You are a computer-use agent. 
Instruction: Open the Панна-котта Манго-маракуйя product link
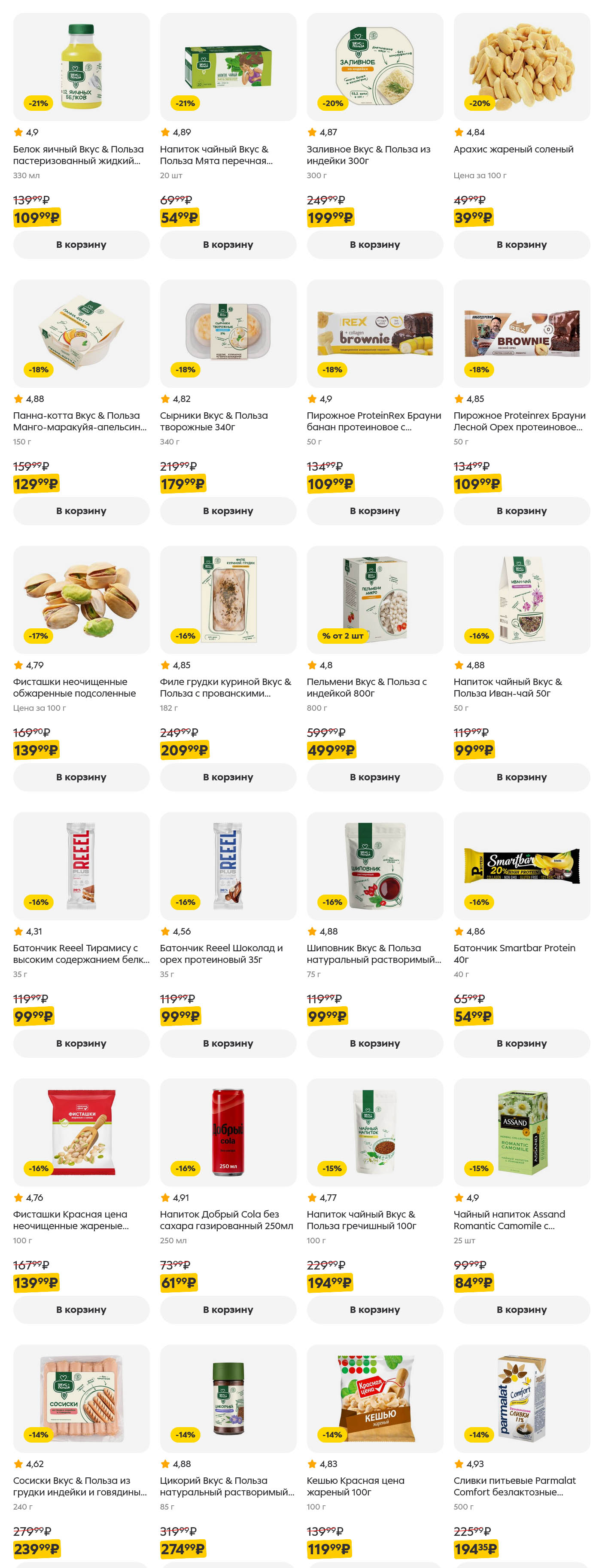click(80, 421)
